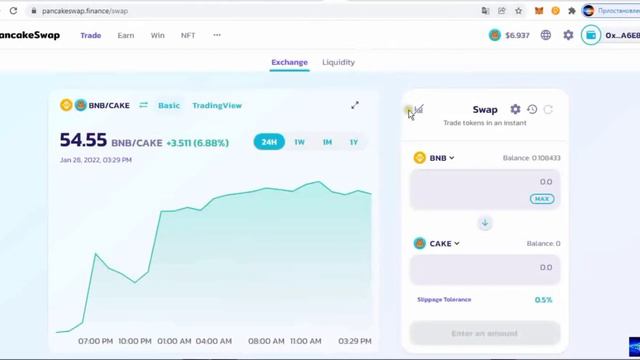Select the 1Y chart timeframe
Viewport: 640px width, 360px height.
pyautogui.click(x=353, y=142)
